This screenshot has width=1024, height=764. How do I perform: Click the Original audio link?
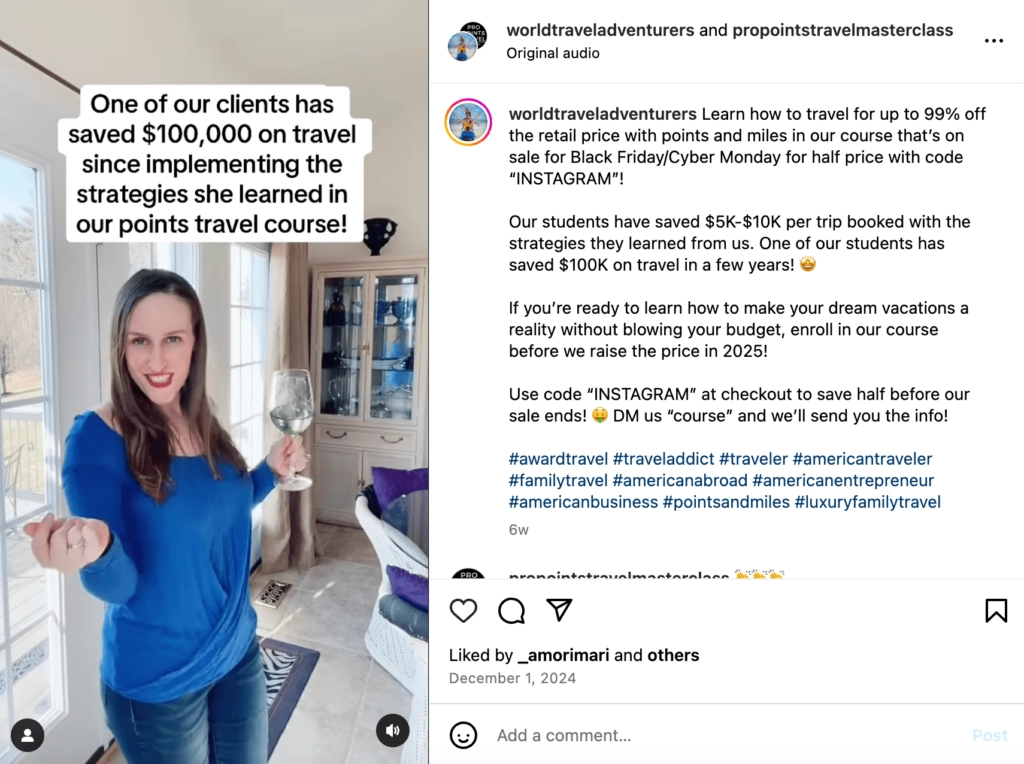coord(552,53)
